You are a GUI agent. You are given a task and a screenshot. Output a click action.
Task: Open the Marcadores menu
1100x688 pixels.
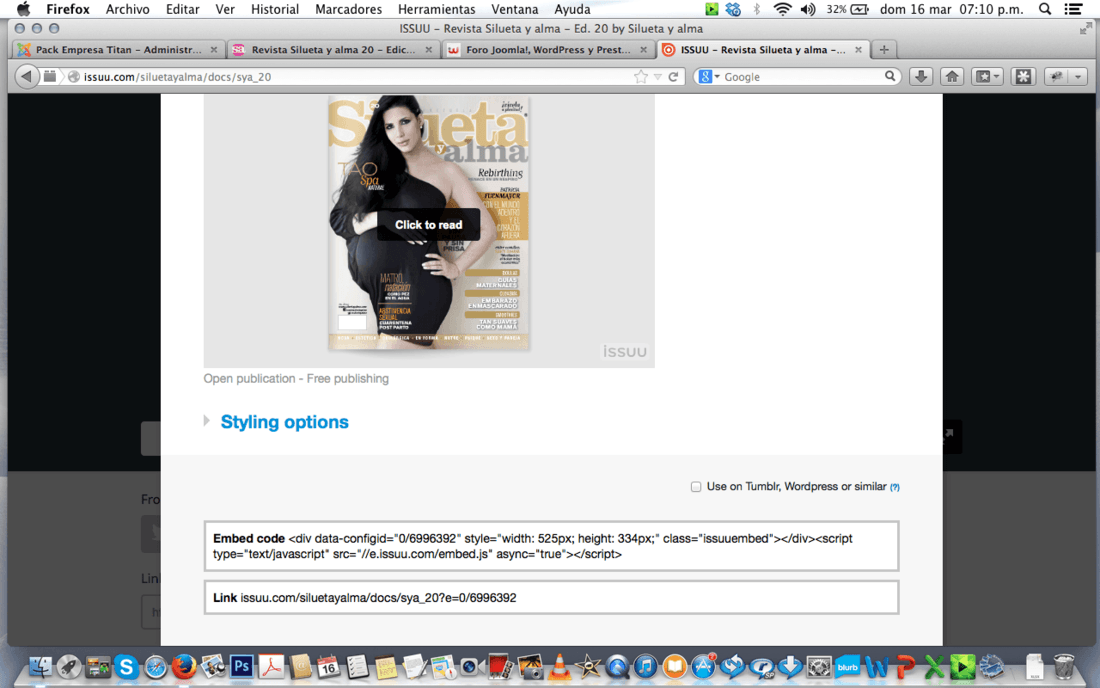[x=348, y=9]
